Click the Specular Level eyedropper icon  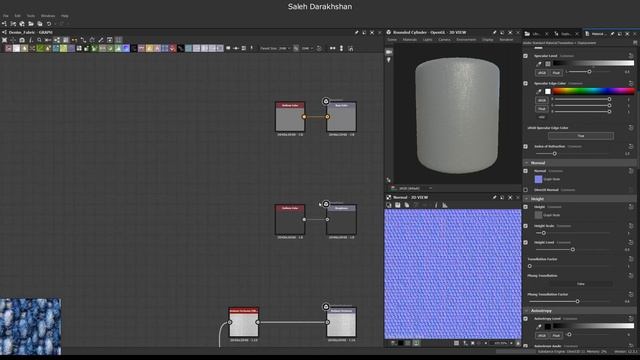click(x=539, y=64)
